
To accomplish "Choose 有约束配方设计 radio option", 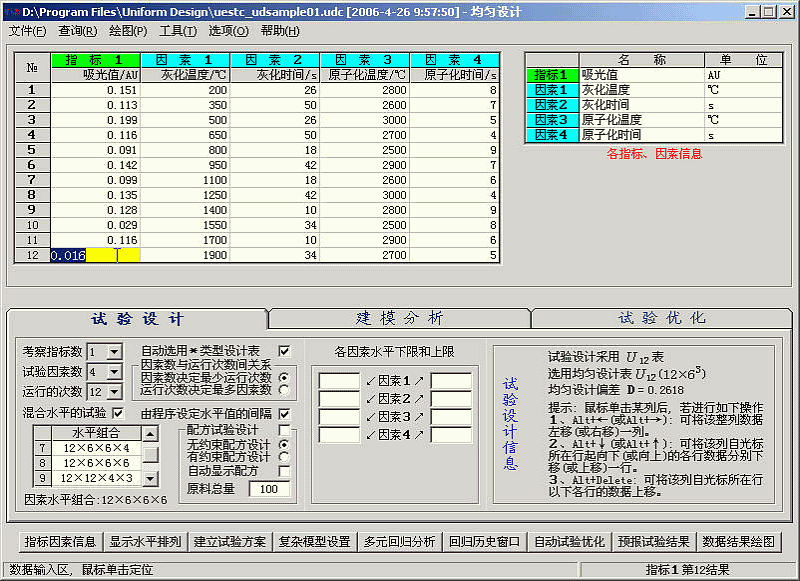I will click(284, 457).
